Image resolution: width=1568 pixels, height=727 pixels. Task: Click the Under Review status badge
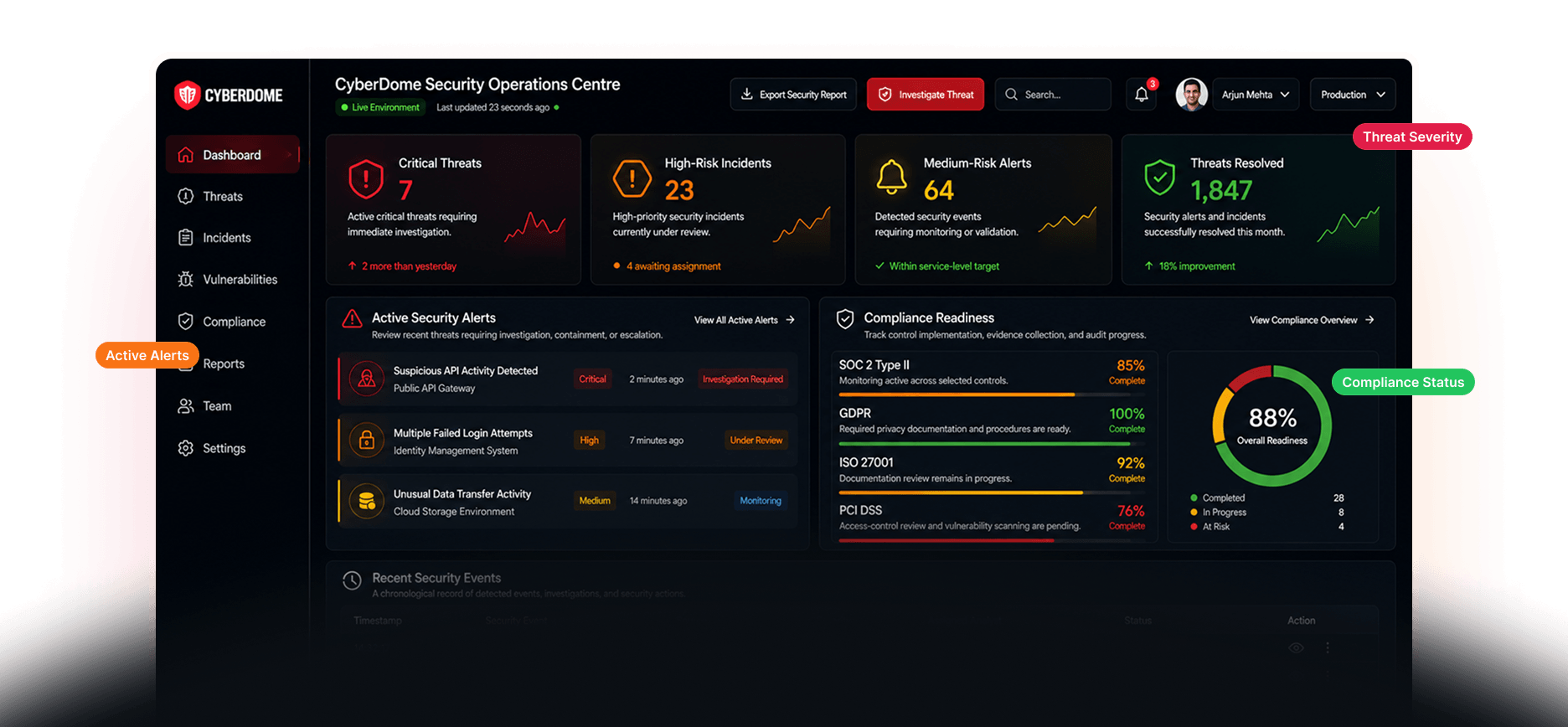(756, 441)
